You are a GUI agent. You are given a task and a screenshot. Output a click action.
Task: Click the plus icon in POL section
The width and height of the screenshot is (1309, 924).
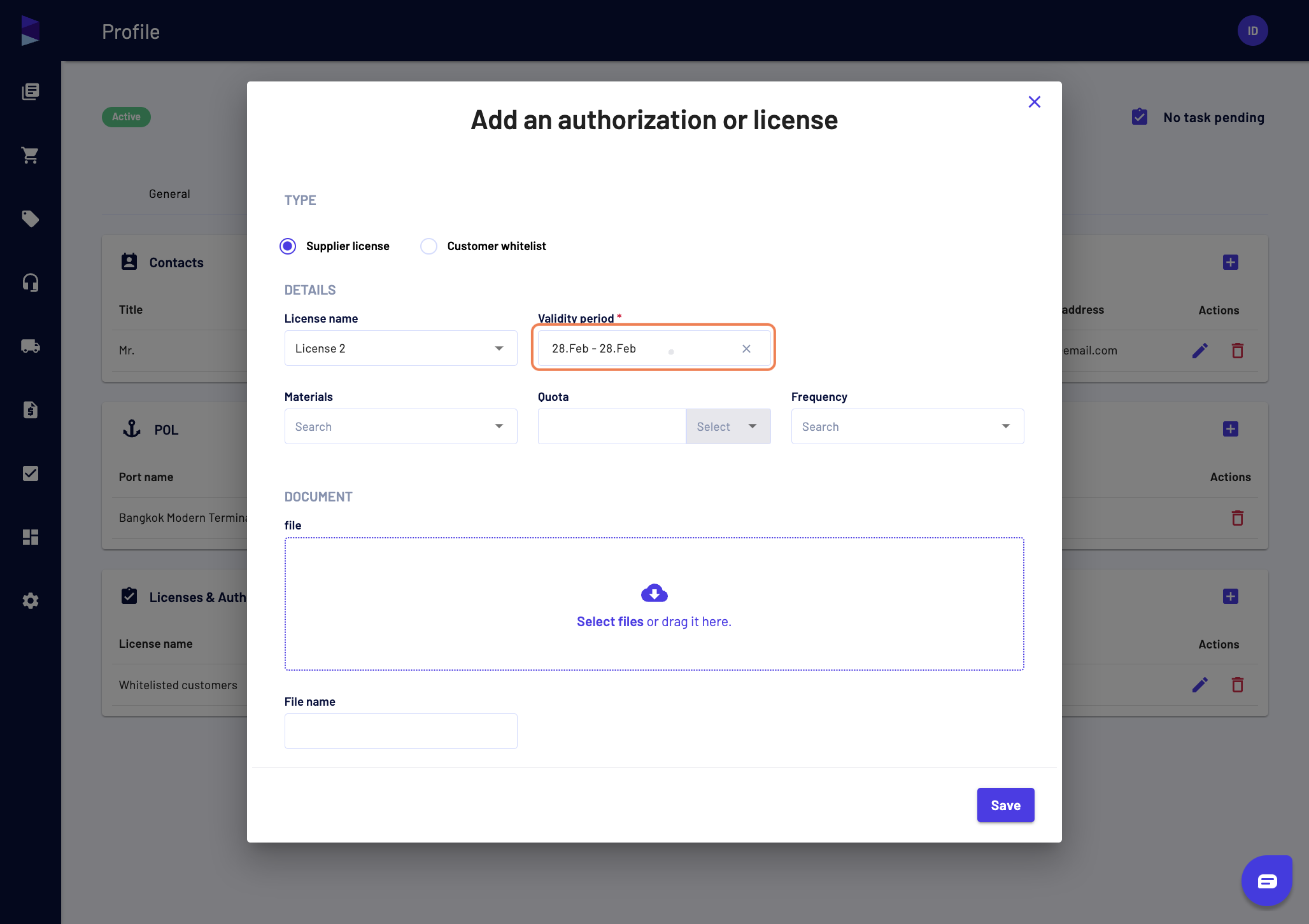pyautogui.click(x=1231, y=429)
